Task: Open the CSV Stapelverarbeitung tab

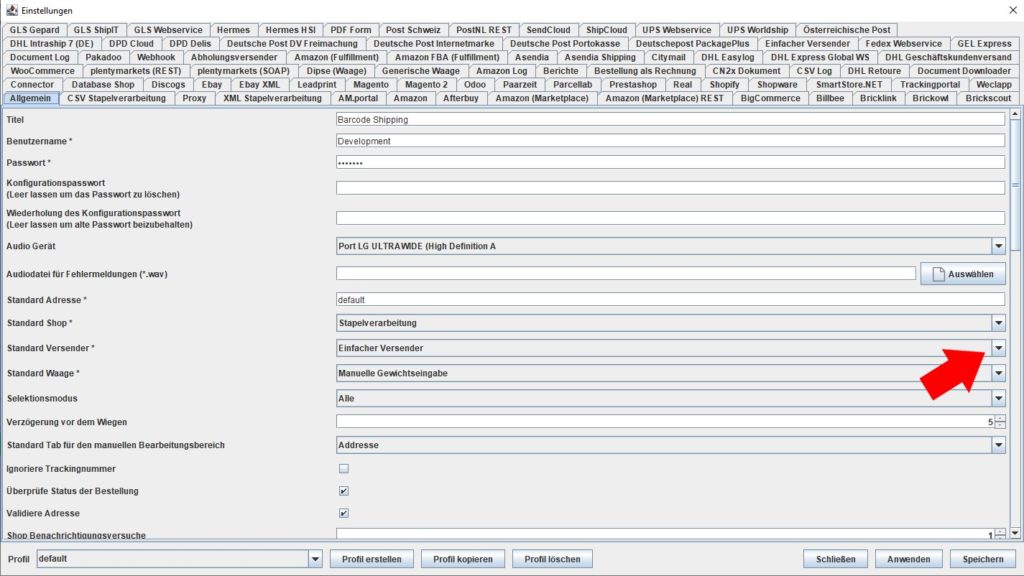Action: pyautogui.click(x=116, y=98)
